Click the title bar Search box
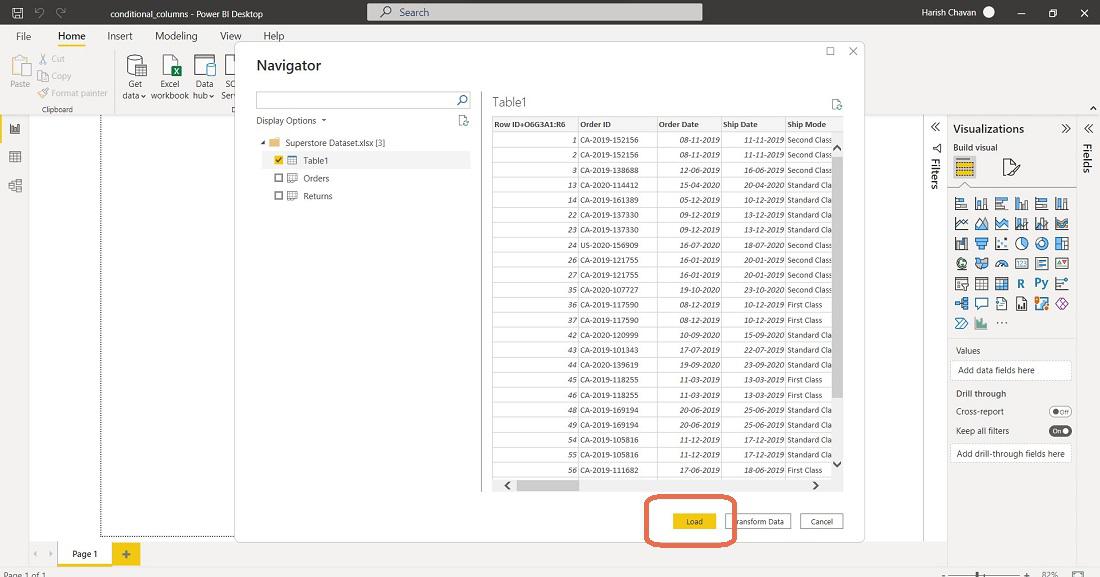1100x577 pixels. [x=535, y=12]
